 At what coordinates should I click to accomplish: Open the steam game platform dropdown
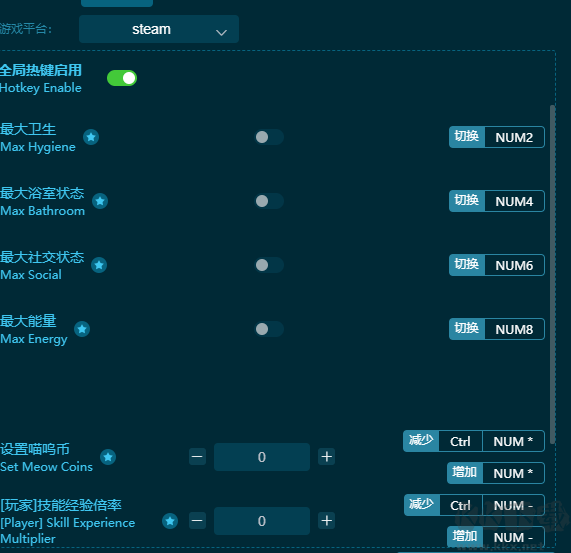[x=159, y=29]
